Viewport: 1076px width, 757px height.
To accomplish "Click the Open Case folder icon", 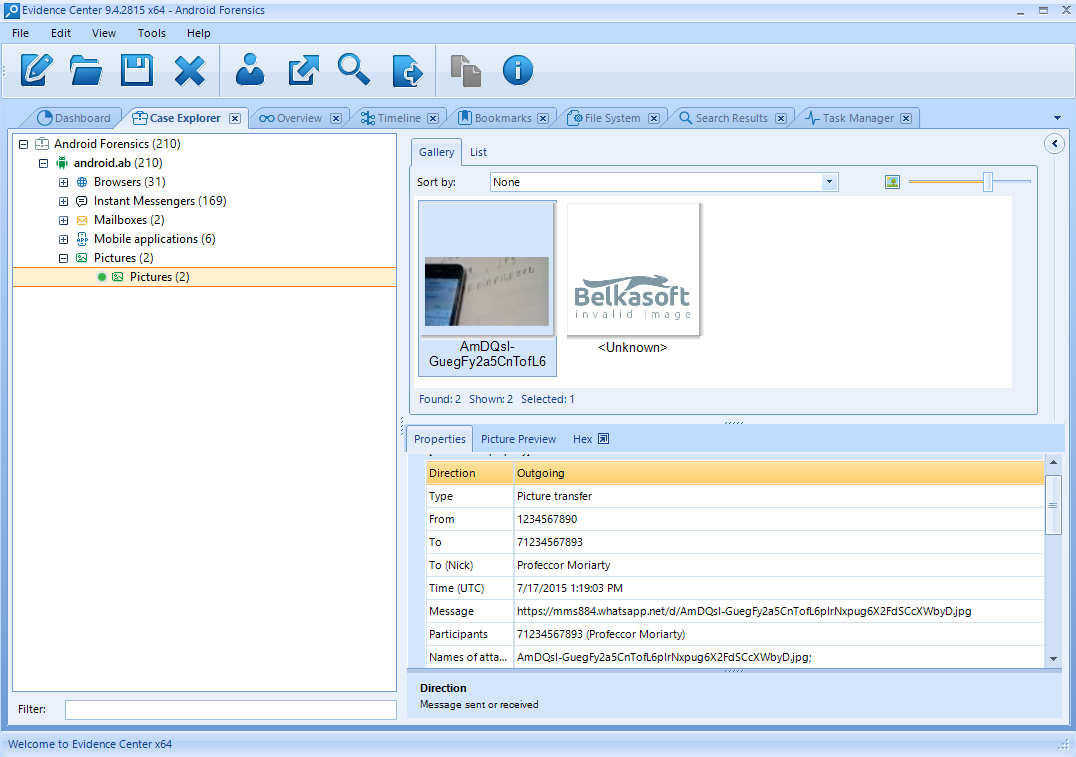I will point(86,70).
